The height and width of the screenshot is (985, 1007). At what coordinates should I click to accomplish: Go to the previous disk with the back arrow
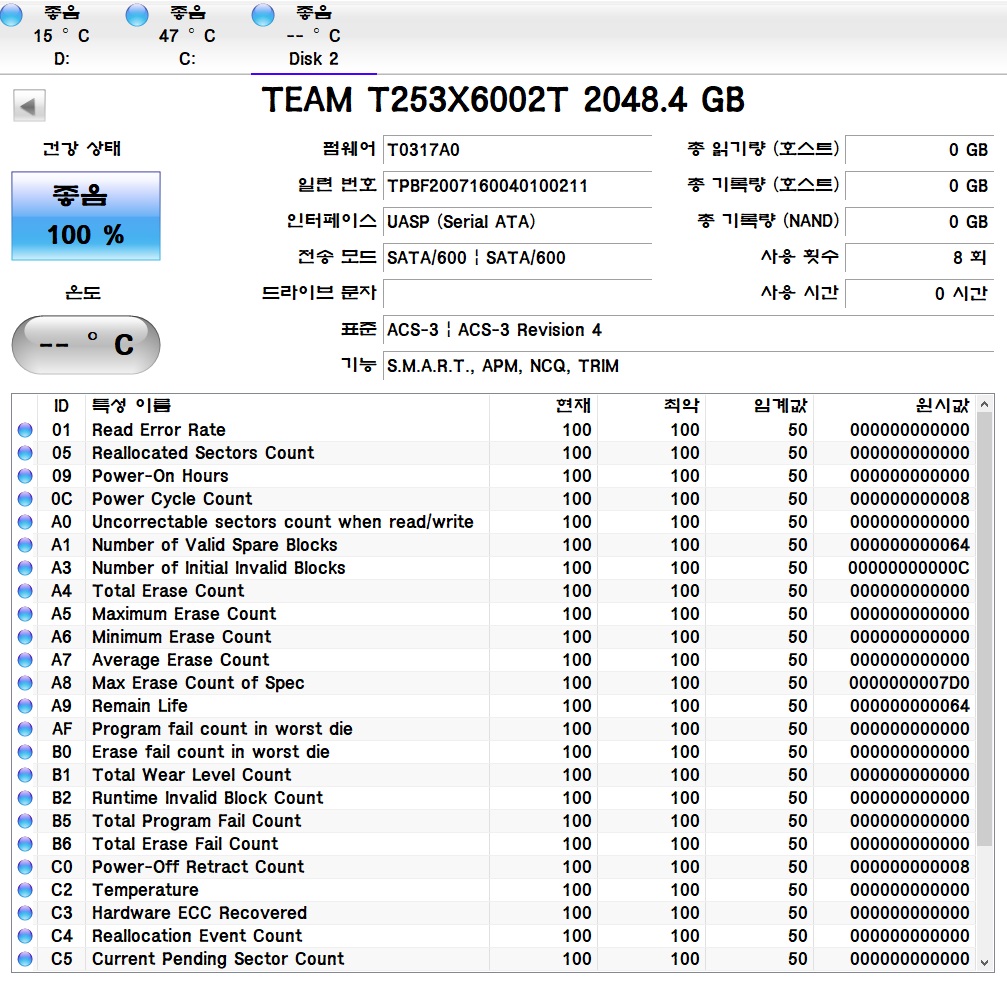pyautogui.click(x=29, y=105)
